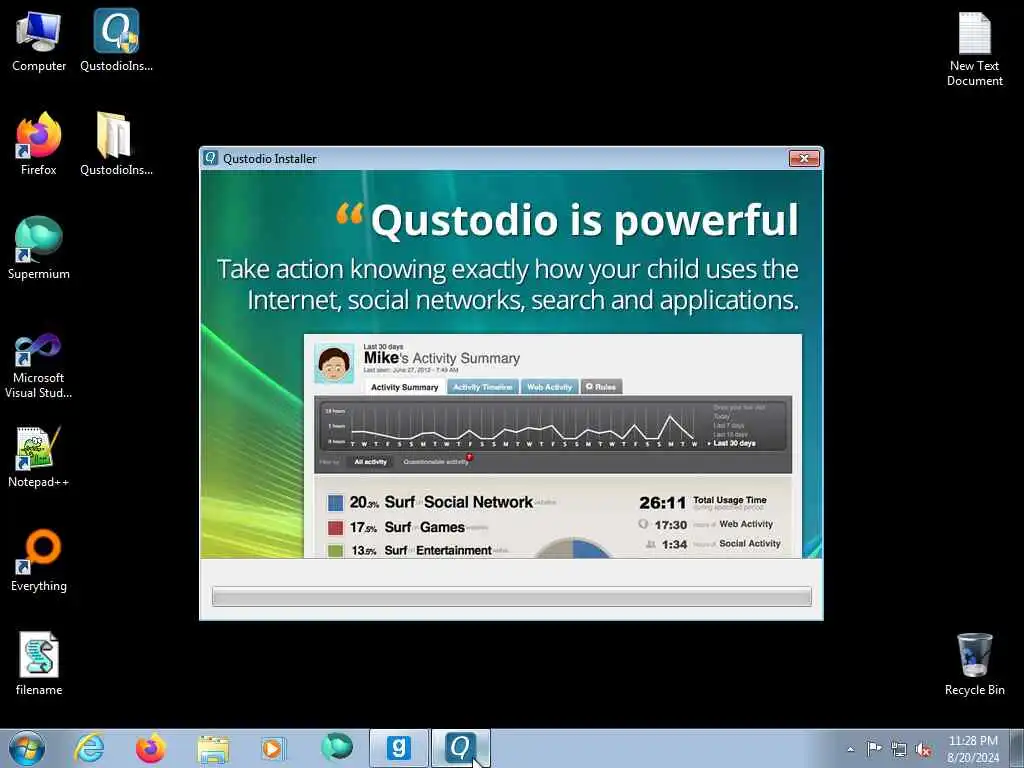Click the Activity Summary tab in preview

click(x=404, y=387)
